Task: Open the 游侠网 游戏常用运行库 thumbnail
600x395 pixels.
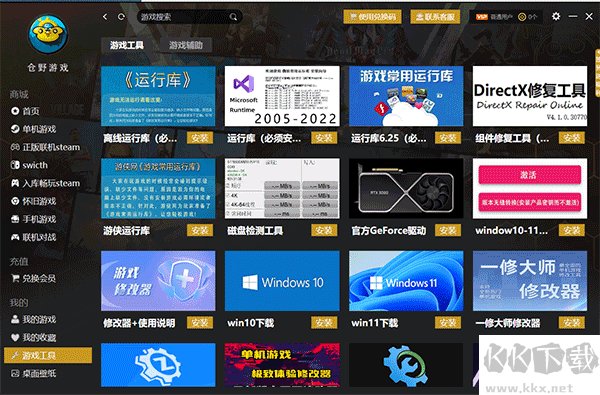Action: click(x=158, y=189)
